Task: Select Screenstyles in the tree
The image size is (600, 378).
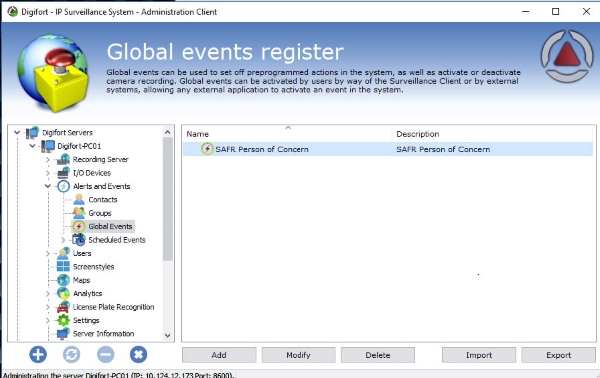Action: click(93, 267)
